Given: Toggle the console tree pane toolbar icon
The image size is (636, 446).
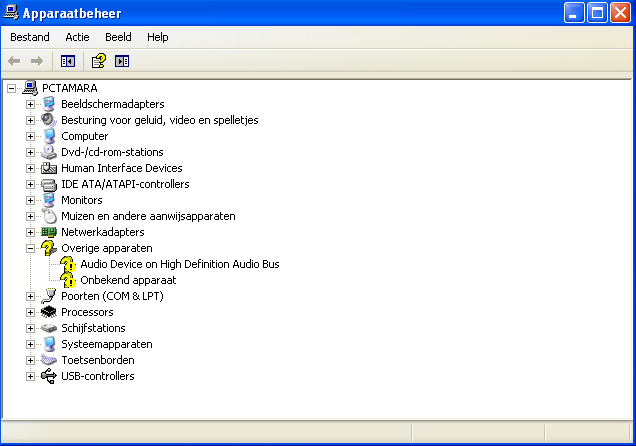Looking at the screenshot, I should click(68, 61).
